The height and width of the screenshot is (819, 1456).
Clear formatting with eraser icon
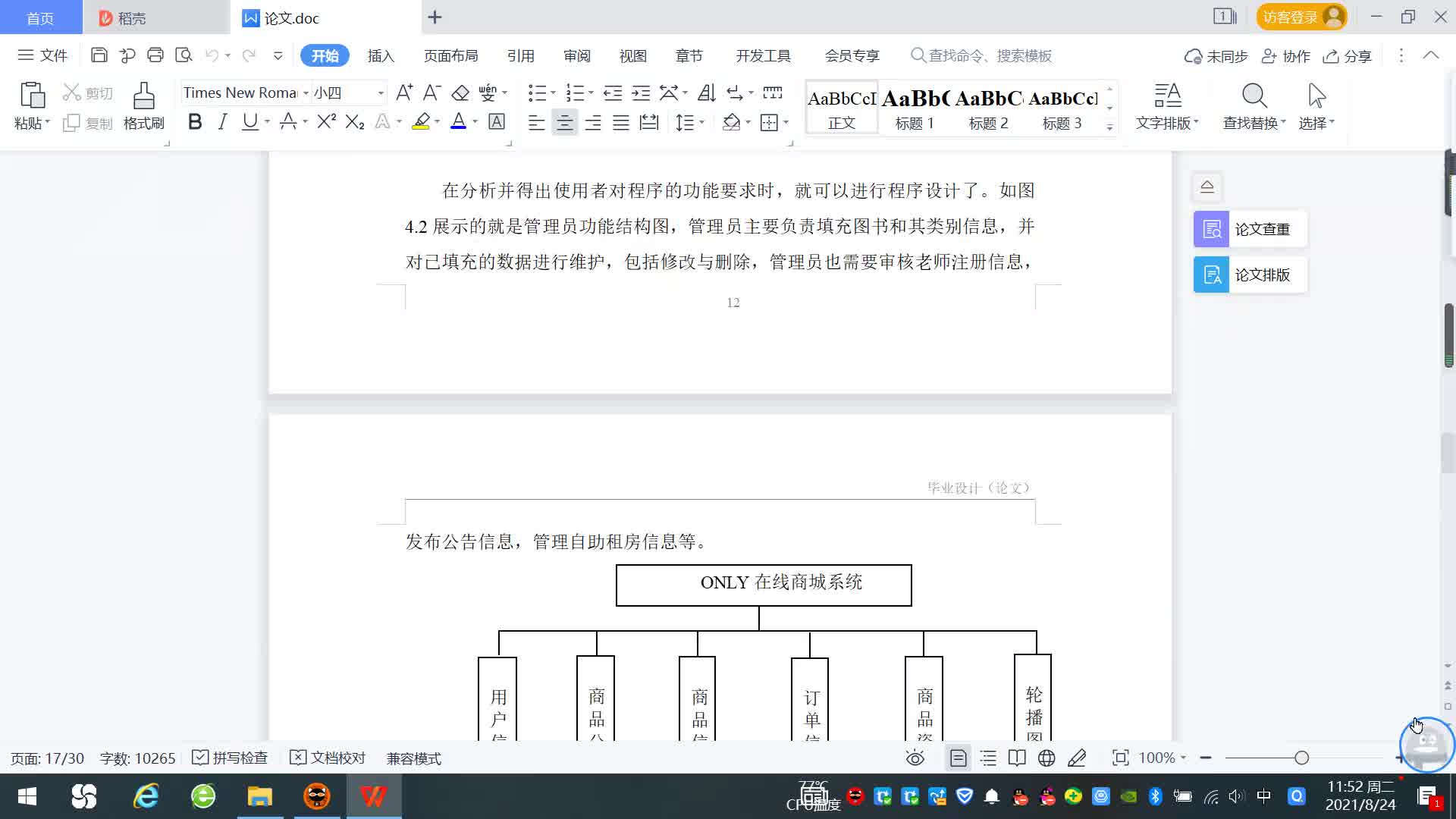[x=460, y=93]
